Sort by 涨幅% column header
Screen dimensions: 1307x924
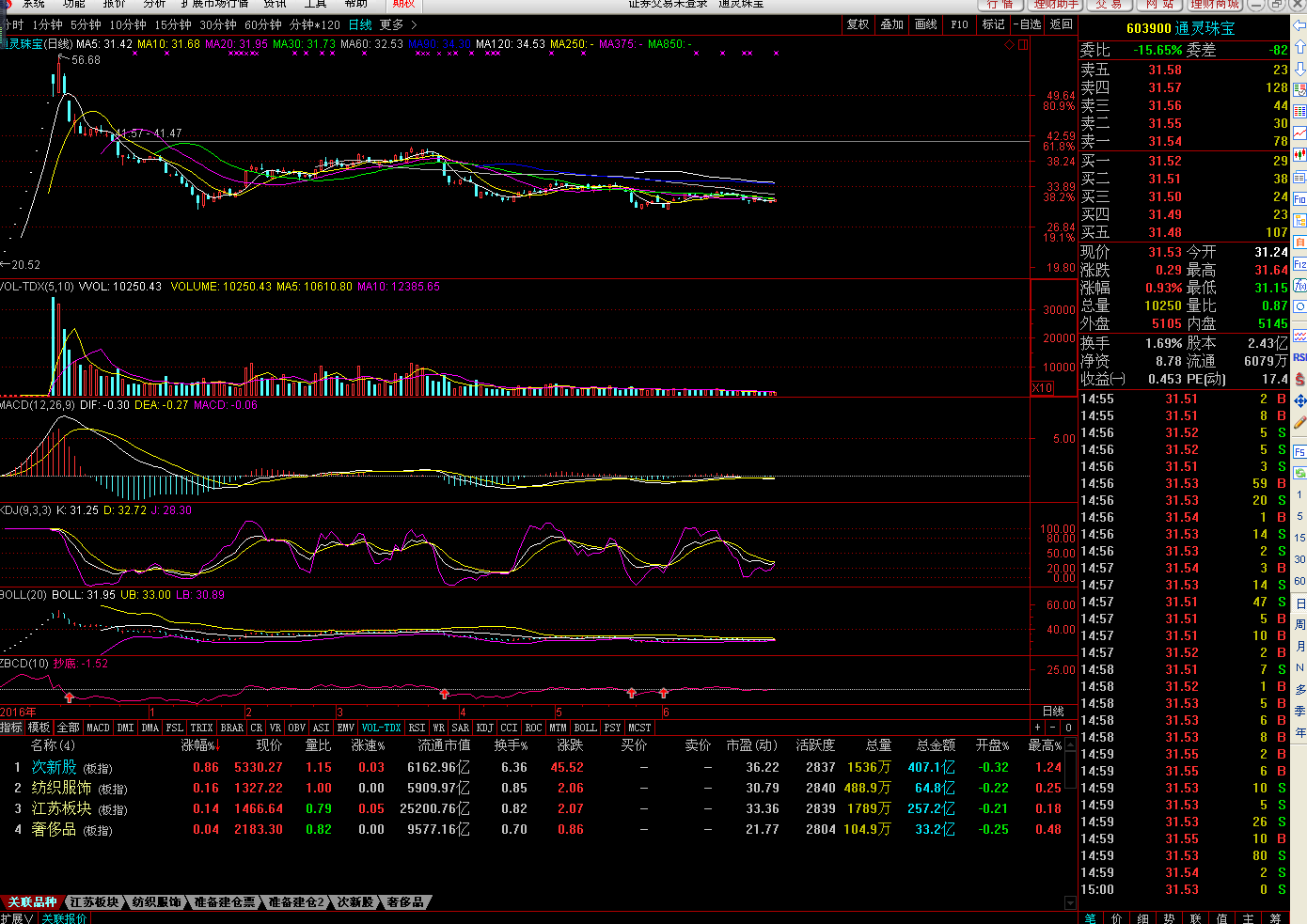coord(198,745)
